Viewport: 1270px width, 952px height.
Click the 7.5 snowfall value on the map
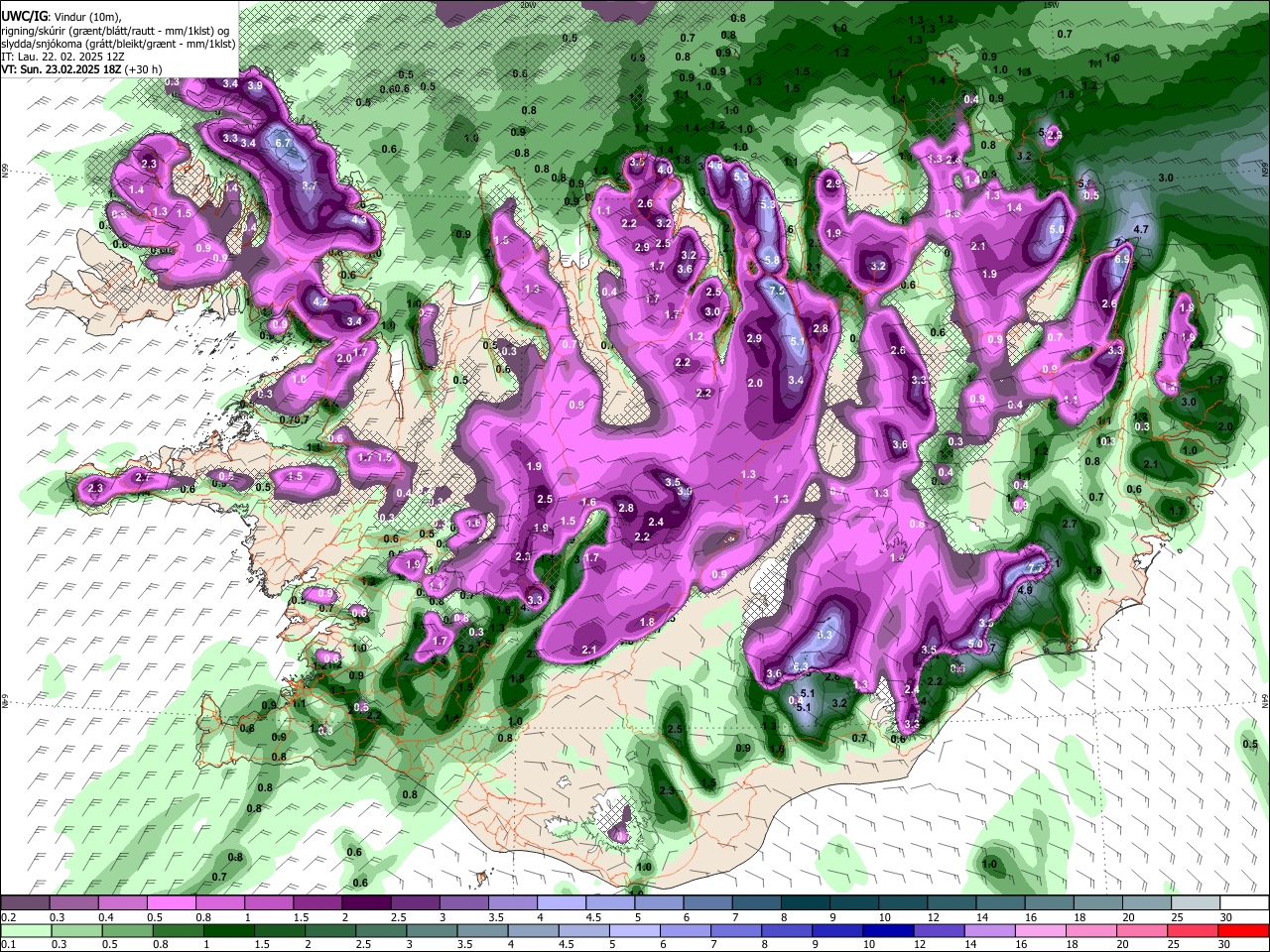click(x=778, y=291)
